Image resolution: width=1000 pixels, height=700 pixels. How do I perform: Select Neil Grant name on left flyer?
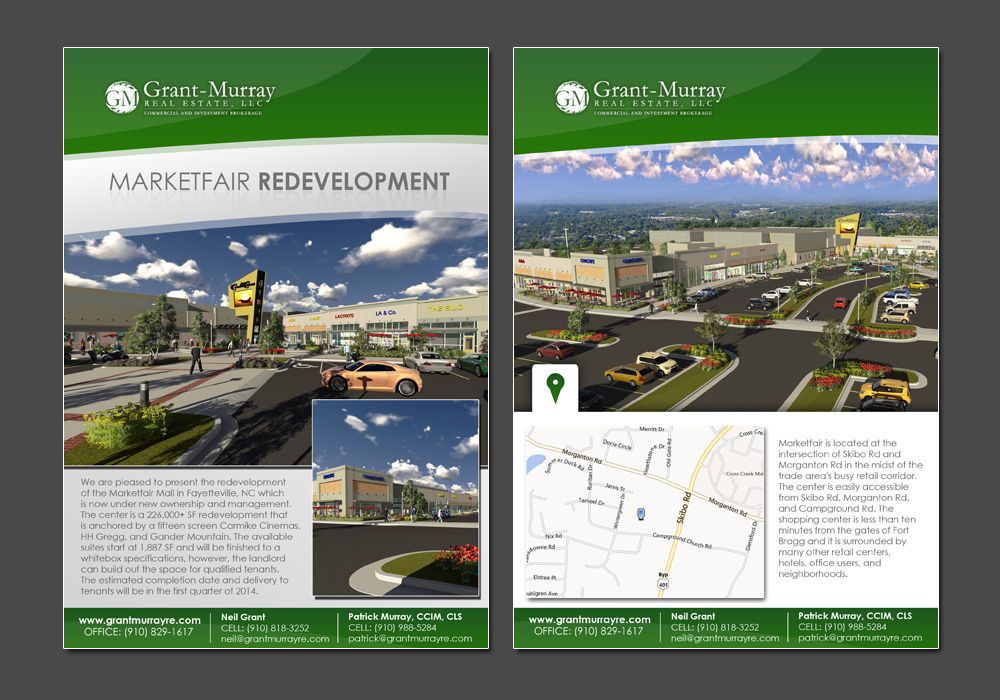[x=243, y=617]
